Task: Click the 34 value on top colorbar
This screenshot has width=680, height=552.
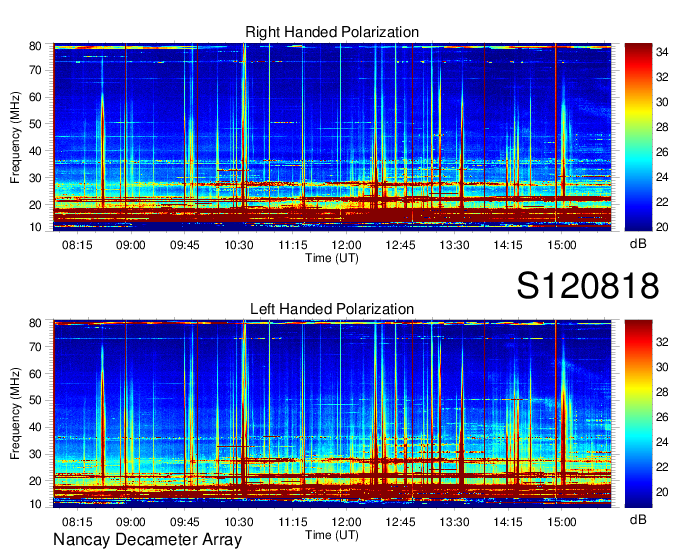Action: tap(662, 52)
